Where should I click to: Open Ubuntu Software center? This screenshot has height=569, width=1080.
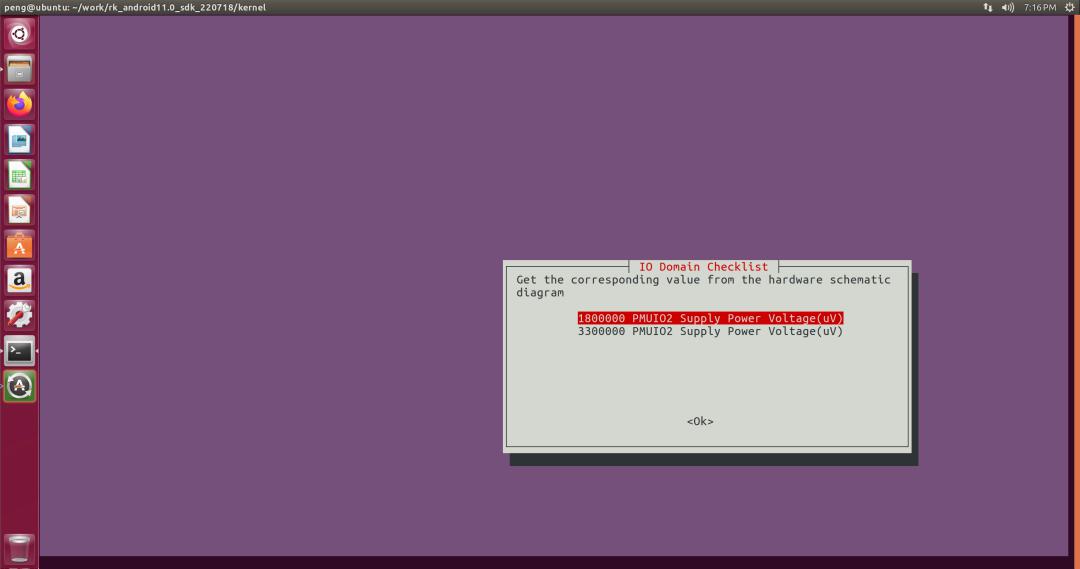pos(20,245)
